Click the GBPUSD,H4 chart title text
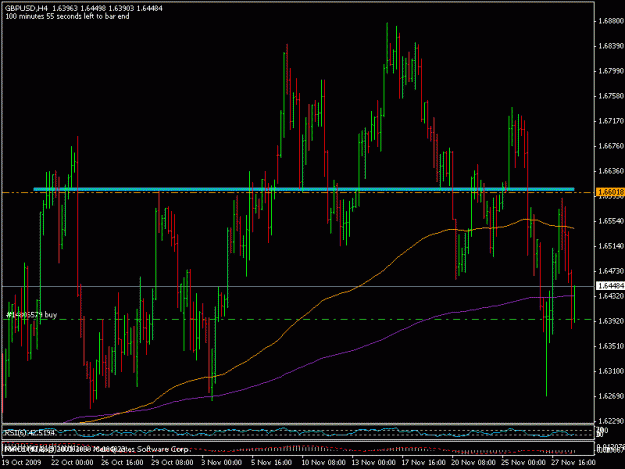 (26, 8)
